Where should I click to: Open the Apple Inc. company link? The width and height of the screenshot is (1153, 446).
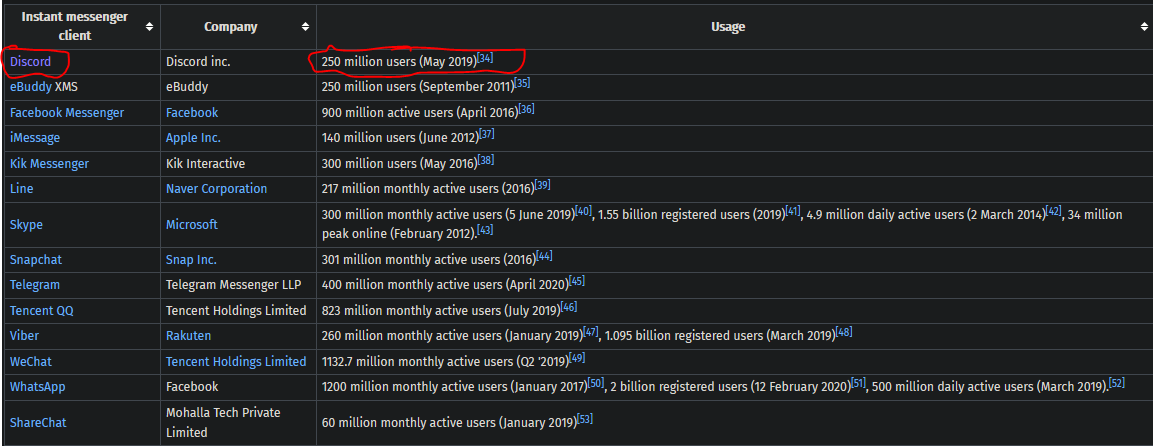(193, 138)
